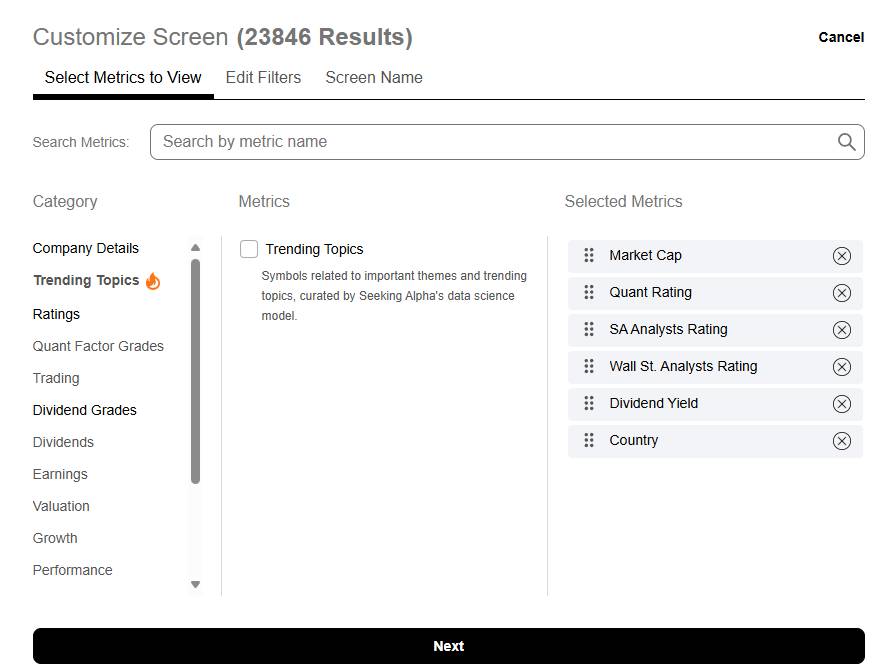Image resolution: width=884 pixels, height=672 pixels.
Task: Click drag handle beside Country
Action: (x=589, y=440)
